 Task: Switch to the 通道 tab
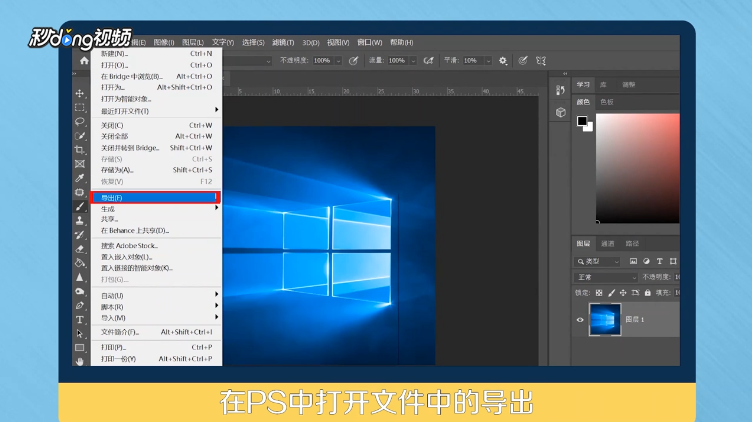point(608,244)
